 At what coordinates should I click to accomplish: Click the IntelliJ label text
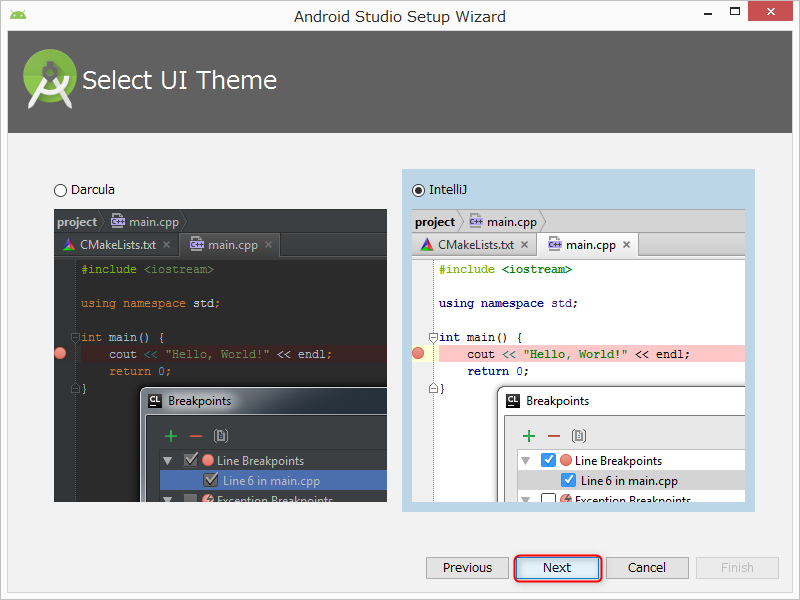coord(448,190)
